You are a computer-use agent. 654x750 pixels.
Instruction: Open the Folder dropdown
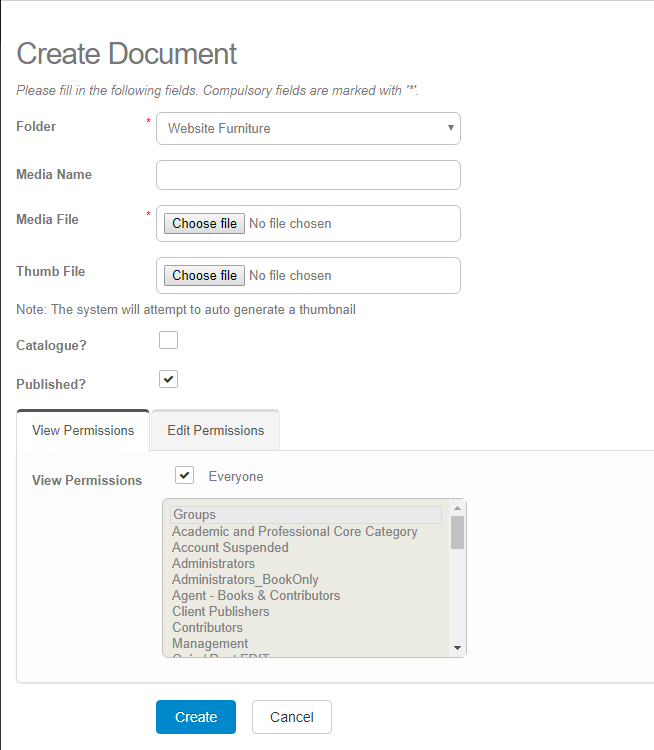(x=308, y=128)
